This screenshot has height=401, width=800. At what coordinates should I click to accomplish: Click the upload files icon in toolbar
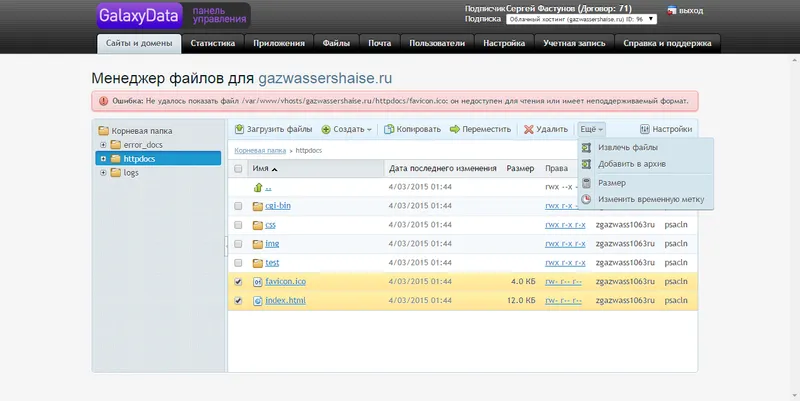click(239, 129)
